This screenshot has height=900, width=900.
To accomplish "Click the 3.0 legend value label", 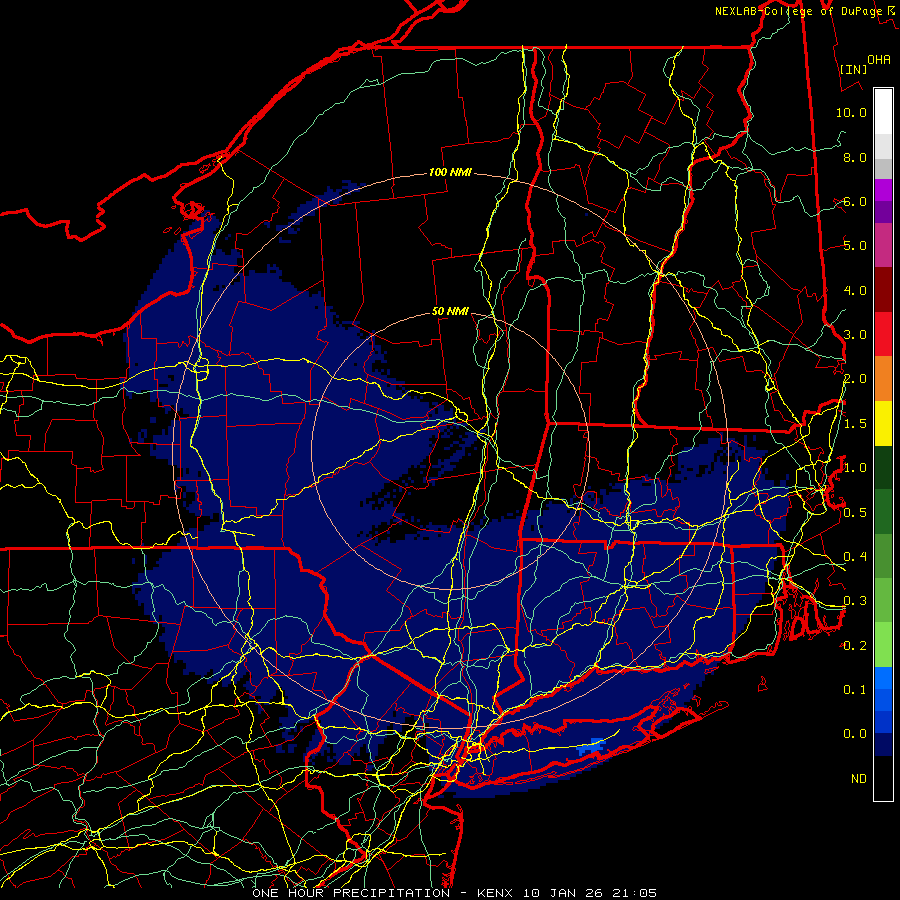I will click(855, 335).
